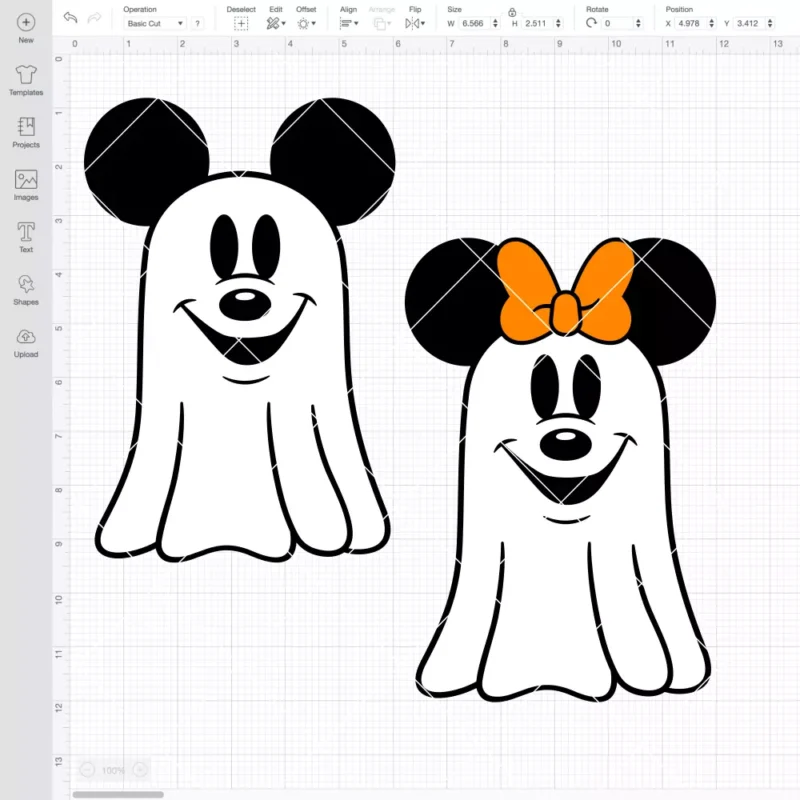Open the Projects panel

(x=26, y=133)
